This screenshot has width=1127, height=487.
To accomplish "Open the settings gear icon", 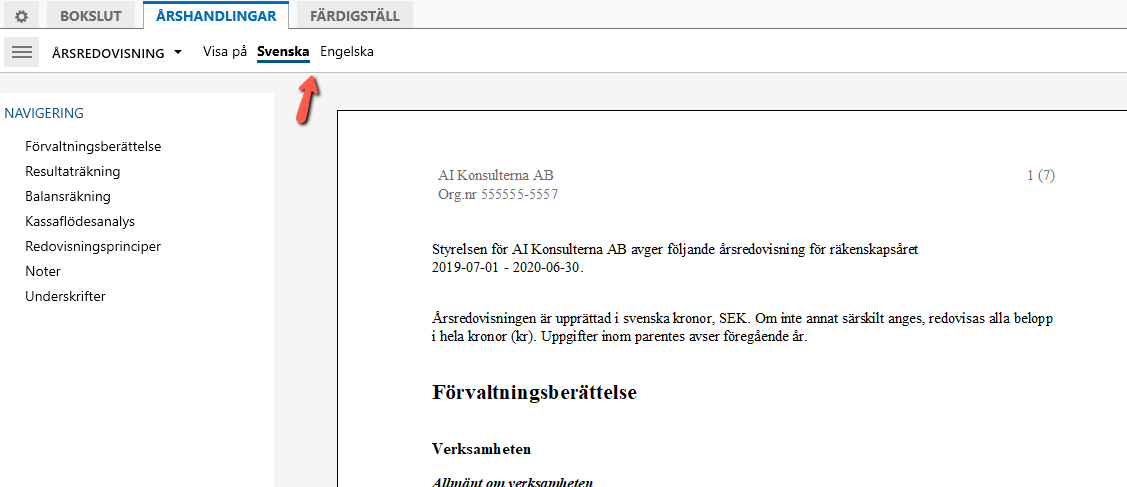I will coord(22,16).
